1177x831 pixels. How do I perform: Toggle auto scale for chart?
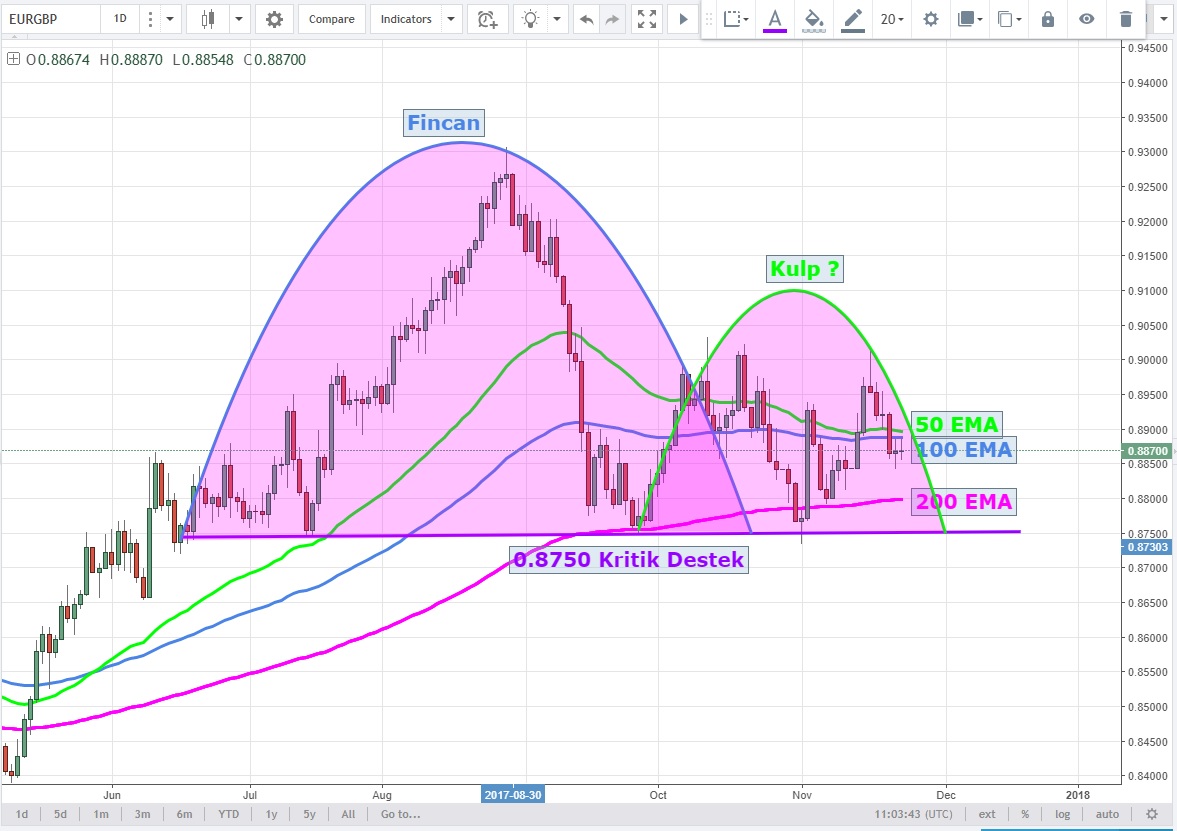point(1107,814)
